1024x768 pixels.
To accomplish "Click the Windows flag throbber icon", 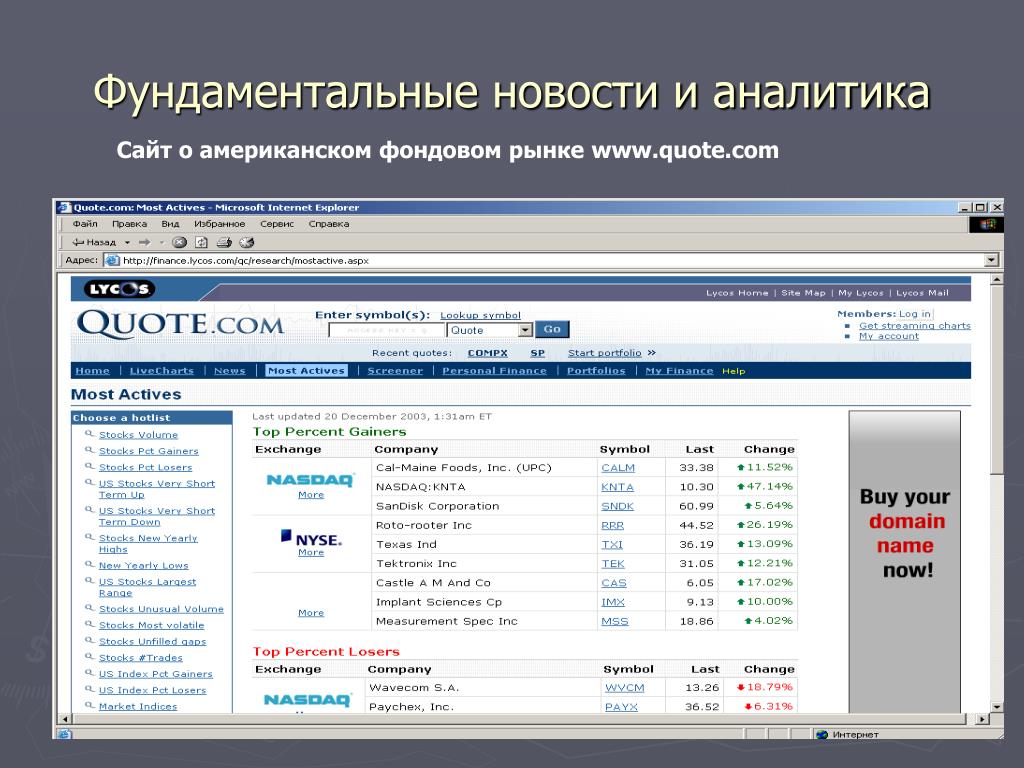I will point(987,224).
